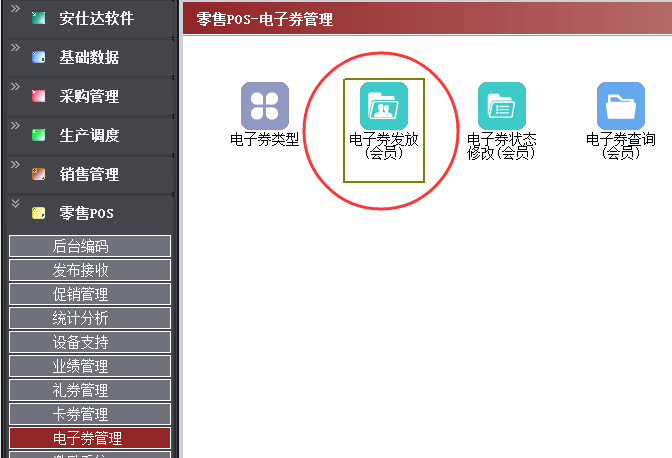The width and height of the screenshot is (672, 458).
Task: Click the 零售POS-电子券管理 header title
Action: pyautogui.click(x=264, y=19)
